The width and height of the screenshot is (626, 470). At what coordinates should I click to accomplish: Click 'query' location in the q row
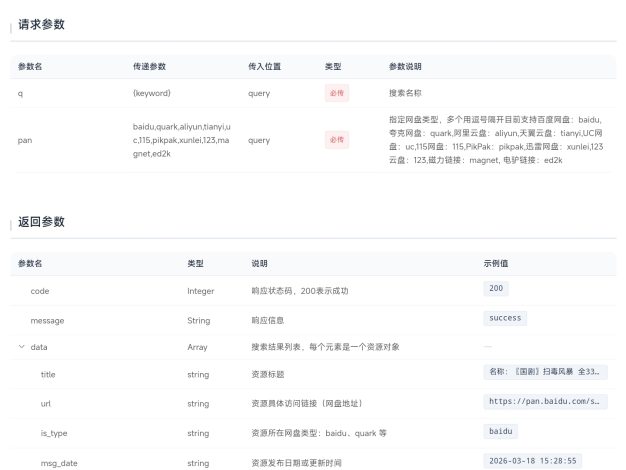[x=259, y=93]
